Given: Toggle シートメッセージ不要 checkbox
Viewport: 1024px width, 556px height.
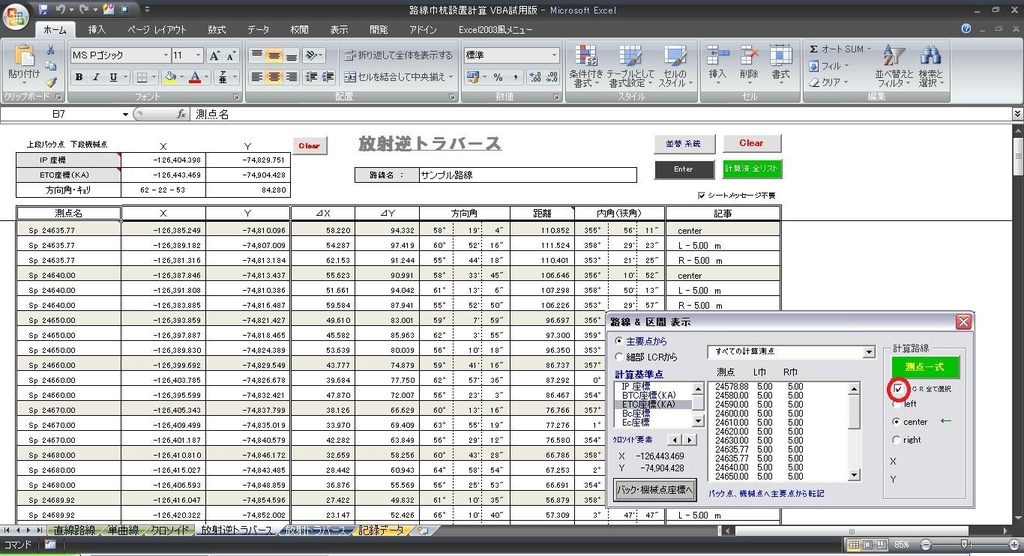Looking at the screenshot, I should pos(701,195).
